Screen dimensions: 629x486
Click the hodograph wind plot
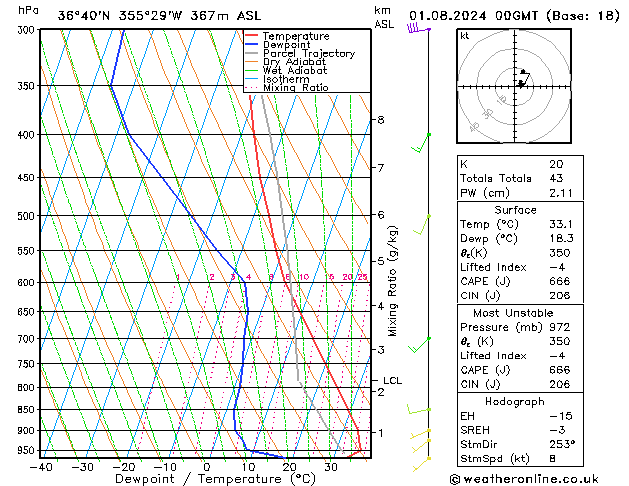tap(514, 86)
